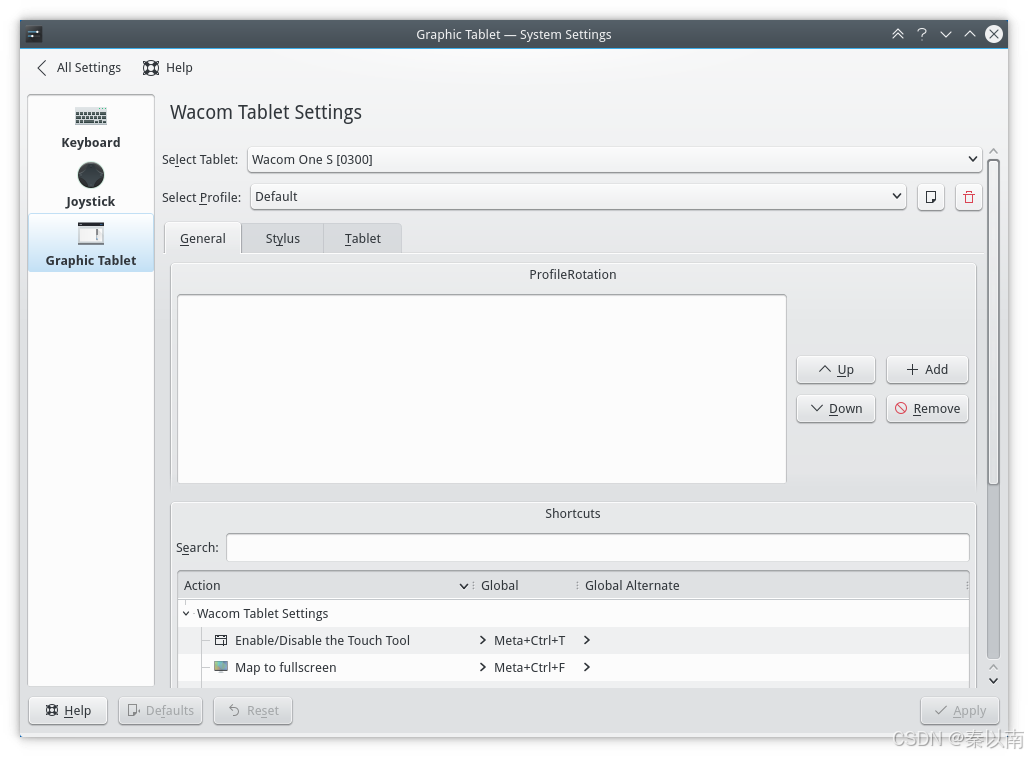Viewport: 1028px width, 757px height.
Task: Click the scrollbar up arrow at top
Action: (993, 151)
